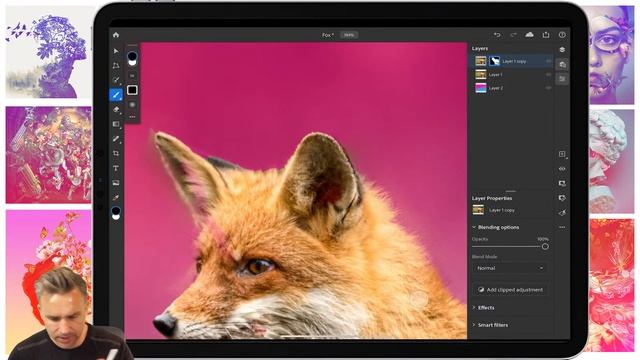Screen dimensions: 640x360
Task: Open filters and adjustments icon
Action: click(x=562, y=213)
